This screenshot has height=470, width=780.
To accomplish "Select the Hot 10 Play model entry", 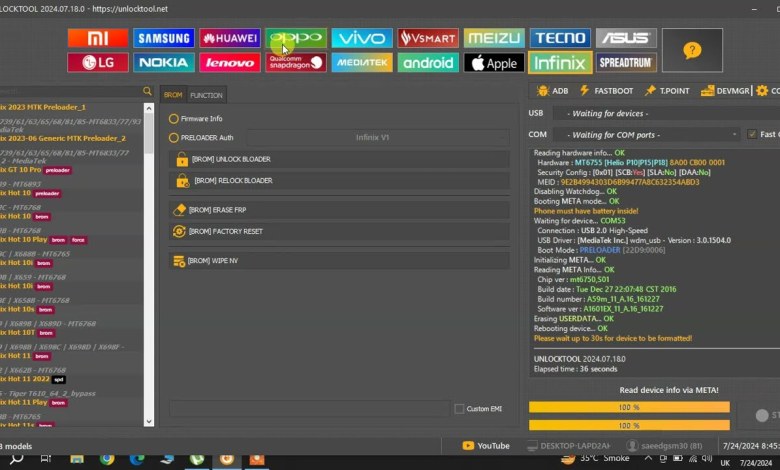I will coord(44,240).
